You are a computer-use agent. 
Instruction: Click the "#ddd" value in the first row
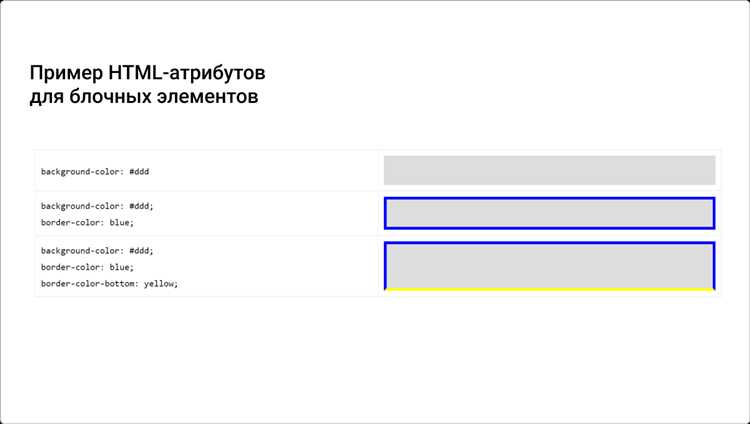(x=139, y=171)
